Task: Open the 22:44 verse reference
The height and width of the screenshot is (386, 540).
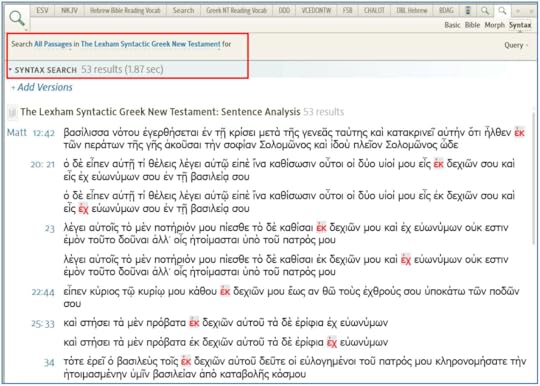Action: [x=43, y=292]
